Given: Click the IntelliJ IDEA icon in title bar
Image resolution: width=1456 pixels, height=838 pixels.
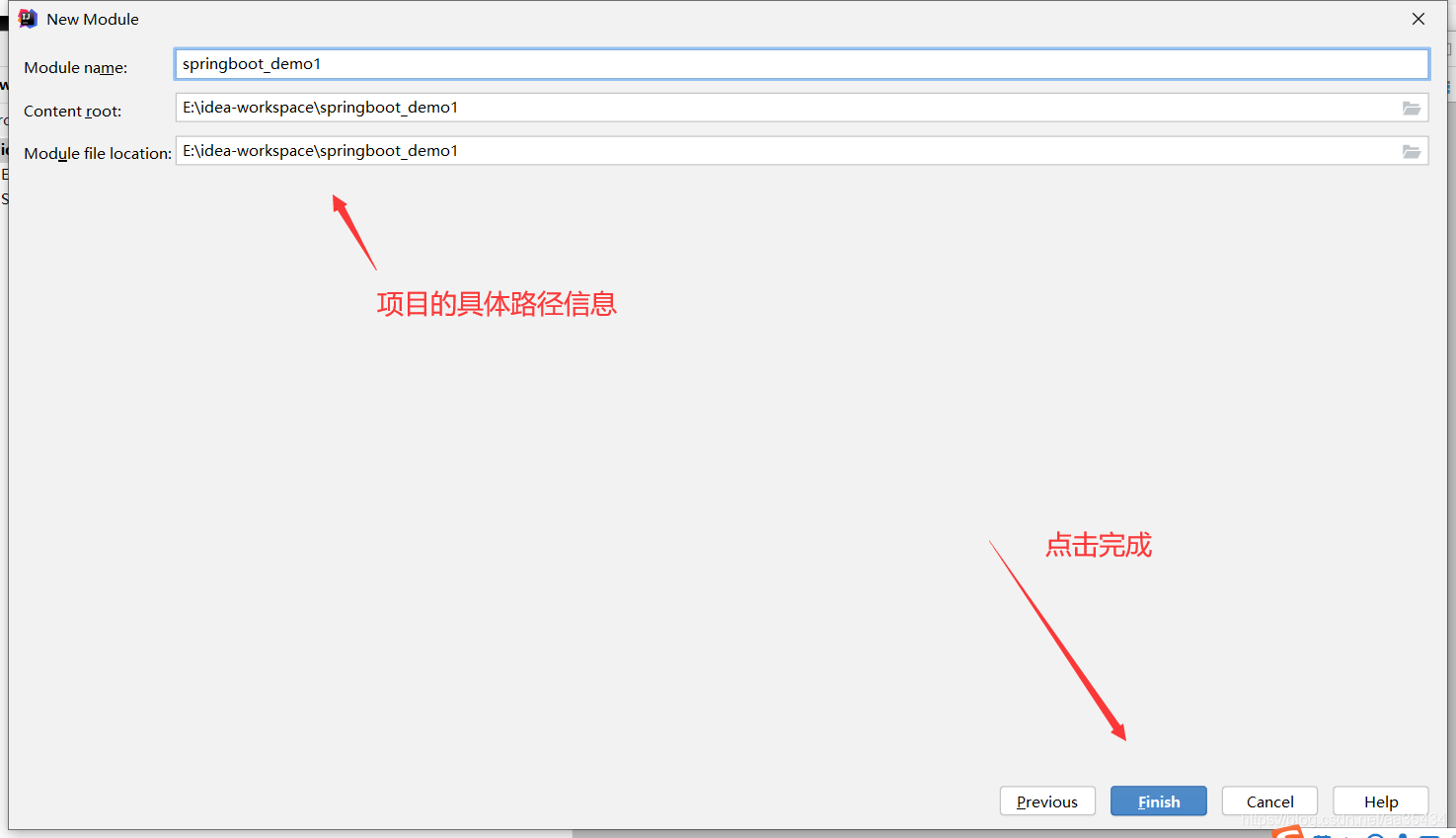Looking at the screenshot, I should click(28, 19).
